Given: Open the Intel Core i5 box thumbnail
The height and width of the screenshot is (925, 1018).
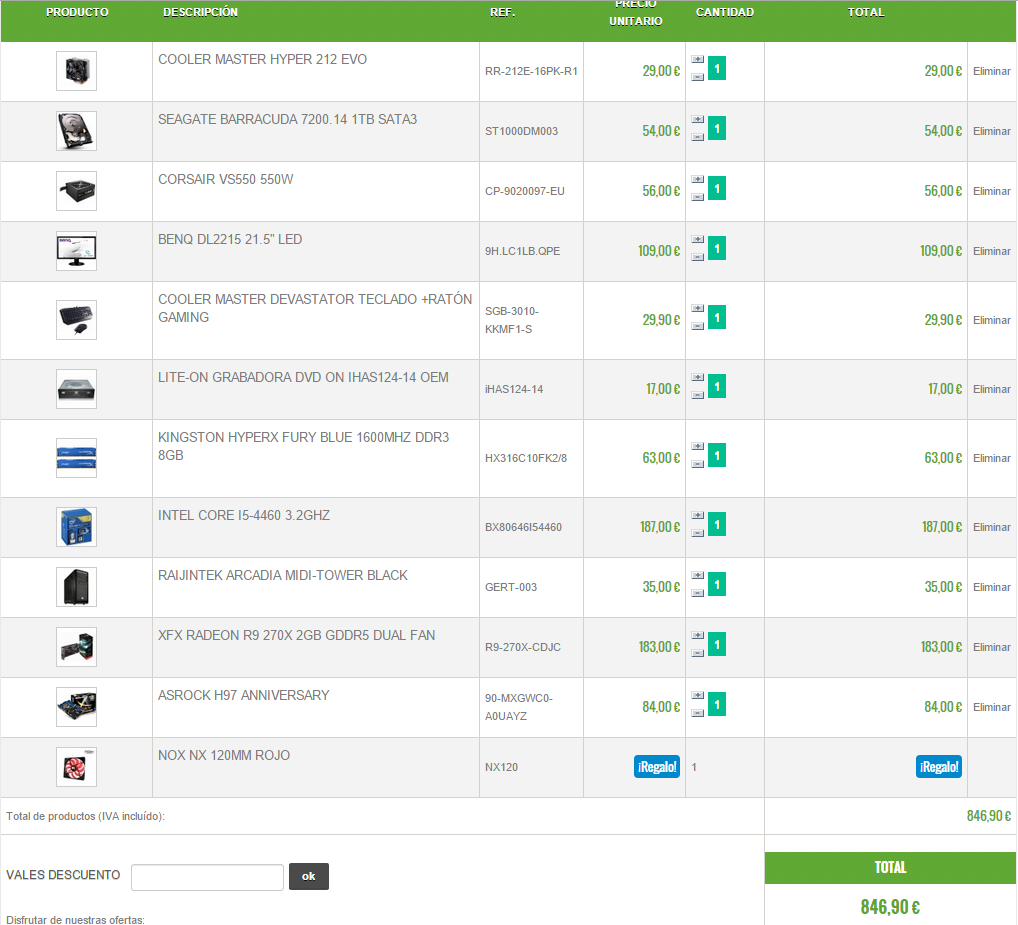Looking at the screenshot, I should click(x=77, y=527).
